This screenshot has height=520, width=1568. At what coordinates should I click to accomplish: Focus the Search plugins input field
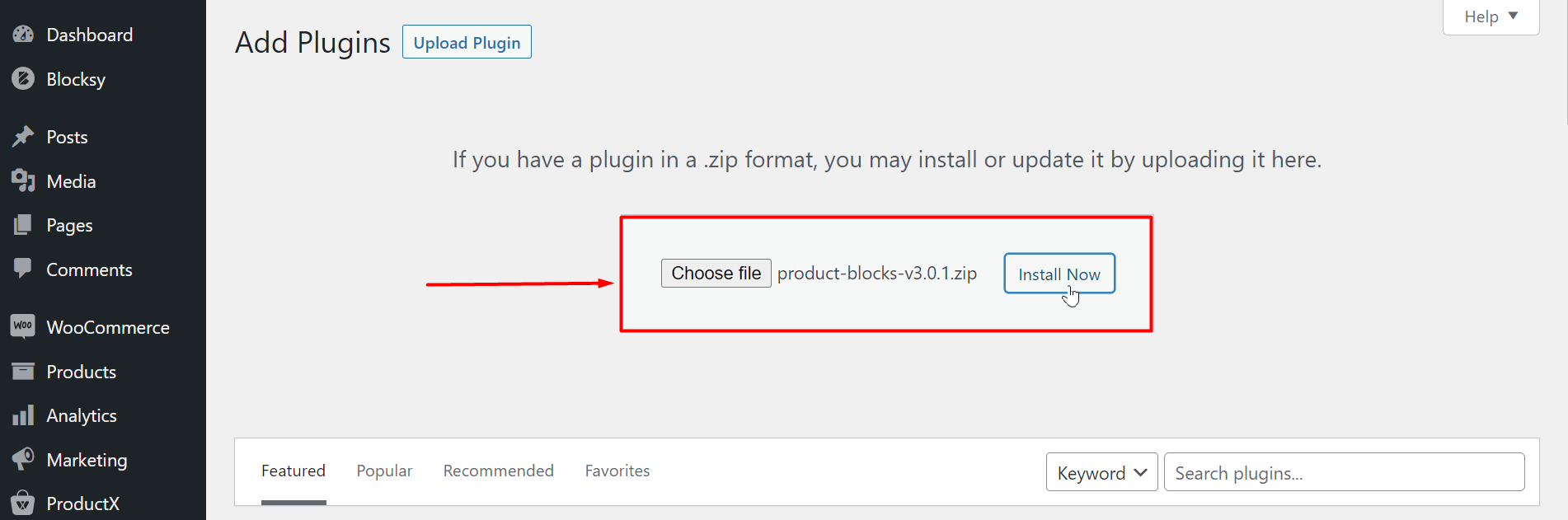(x=1344, y=472)
